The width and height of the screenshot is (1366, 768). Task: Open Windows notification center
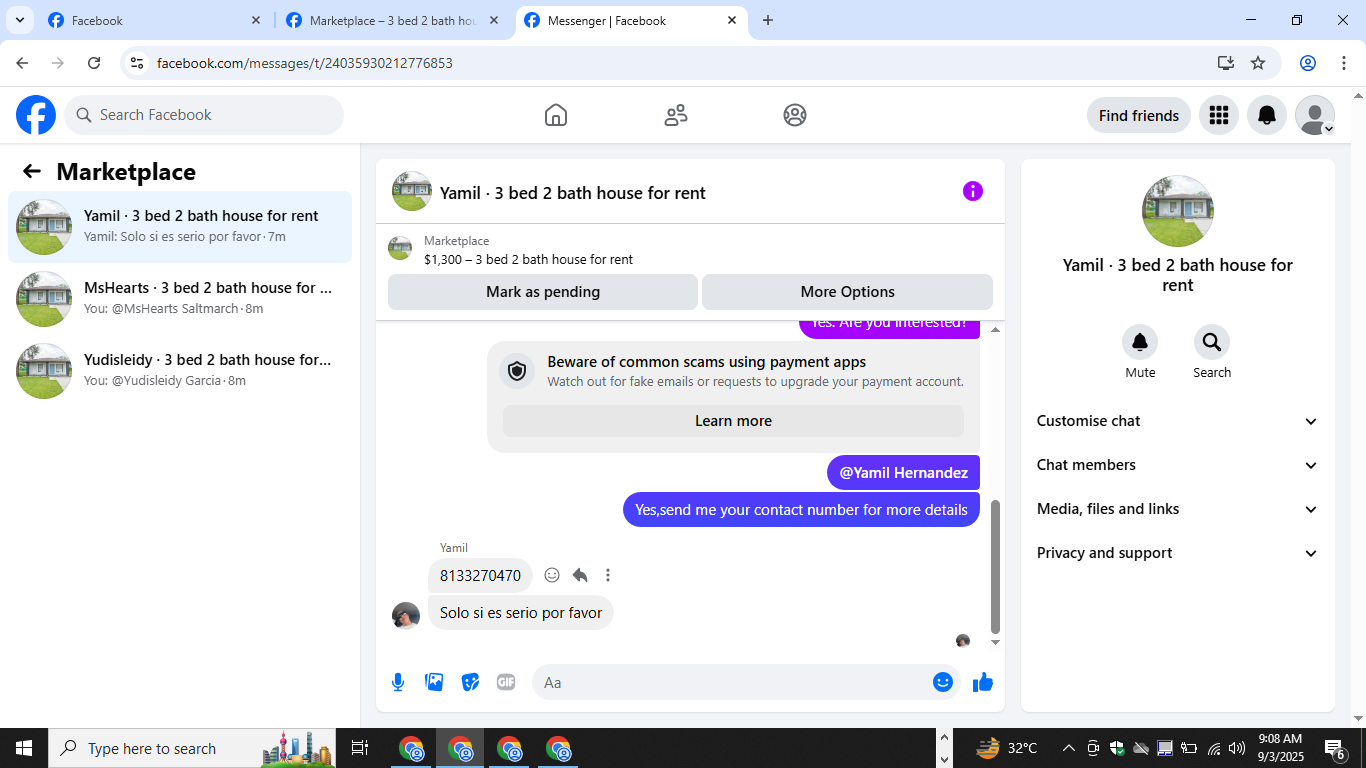click(1335, 748)
